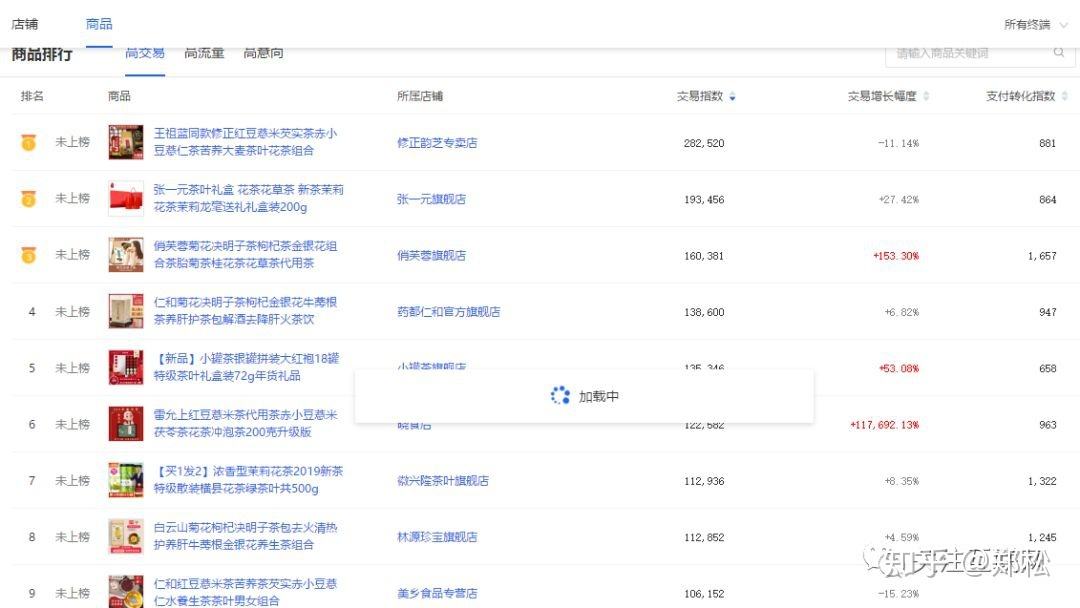This screenshot has height=608, width=1080.
Task: Click the 排名 column header
Action: pyautogui.click(x=32, y=96)
